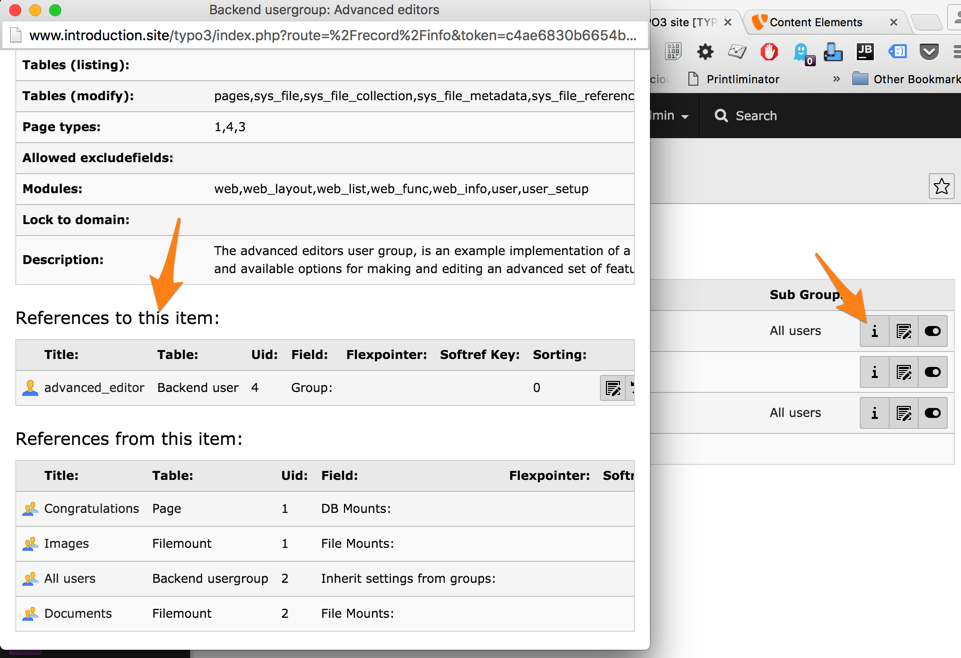Click the Page types value 1,4,3
The height and width of the screenshot is (658, 961).
coord(230,127)
